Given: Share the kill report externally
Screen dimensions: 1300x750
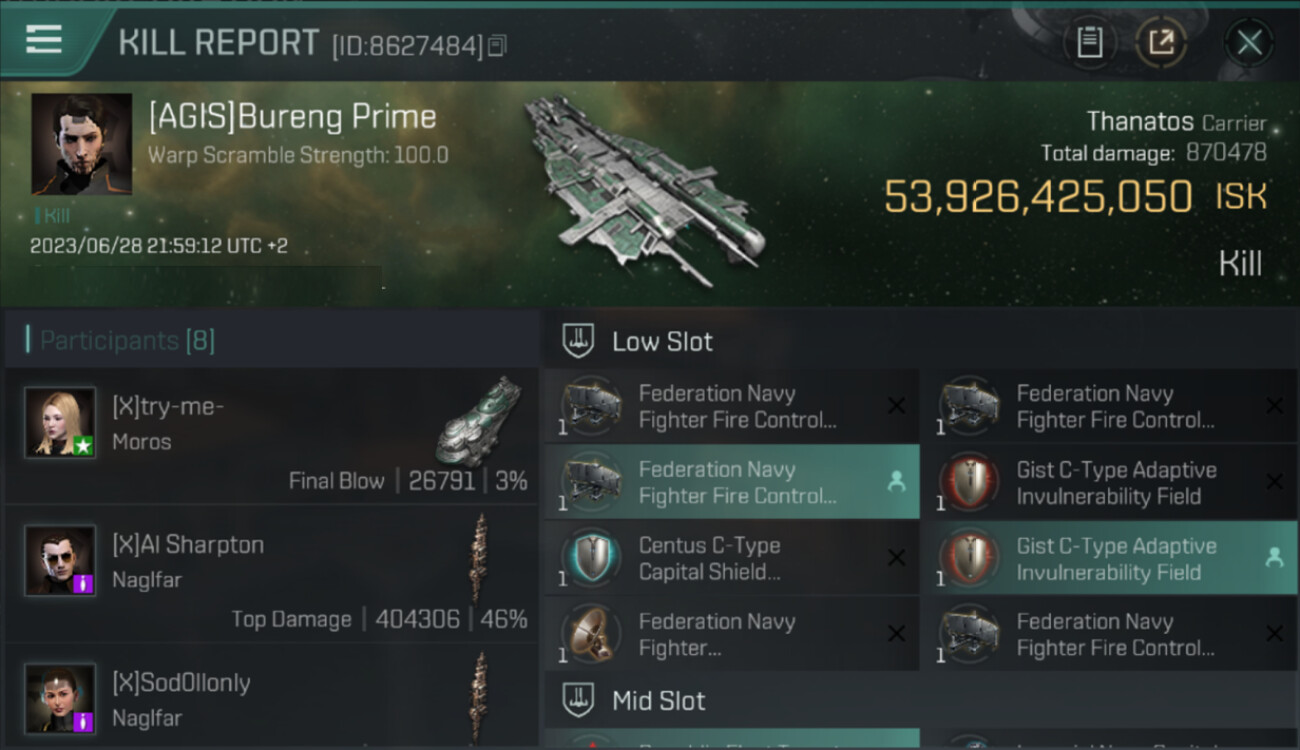Looking at the screenshot, I should click(x=1161, y=42).
